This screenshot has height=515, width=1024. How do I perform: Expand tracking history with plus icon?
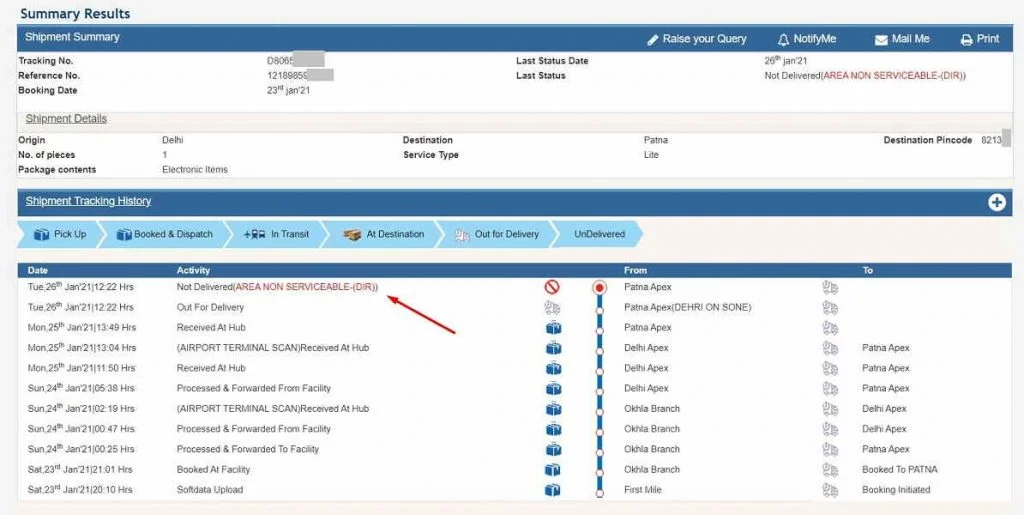click(997, 202)
